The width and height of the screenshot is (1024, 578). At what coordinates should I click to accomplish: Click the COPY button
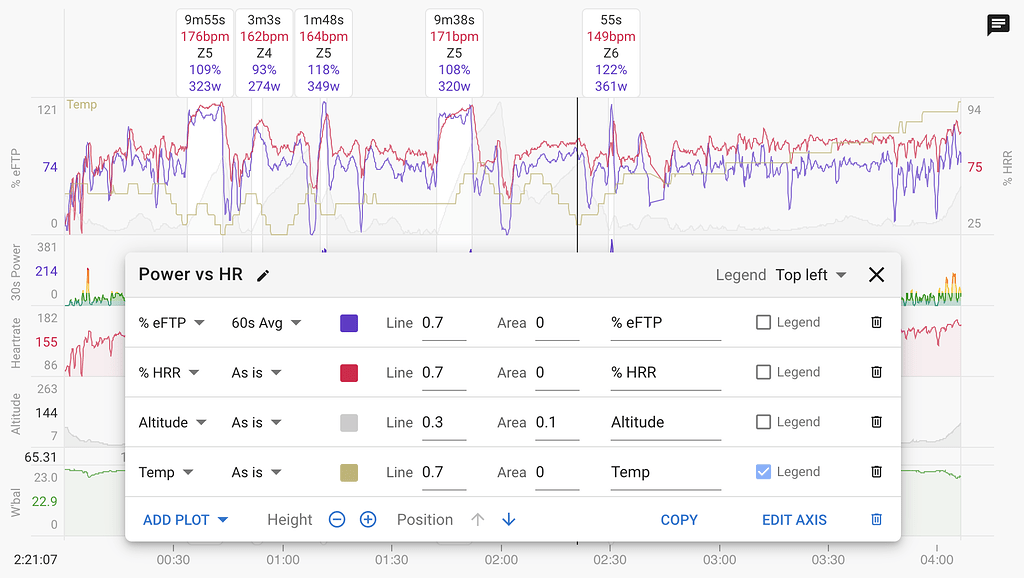[679, 519]
